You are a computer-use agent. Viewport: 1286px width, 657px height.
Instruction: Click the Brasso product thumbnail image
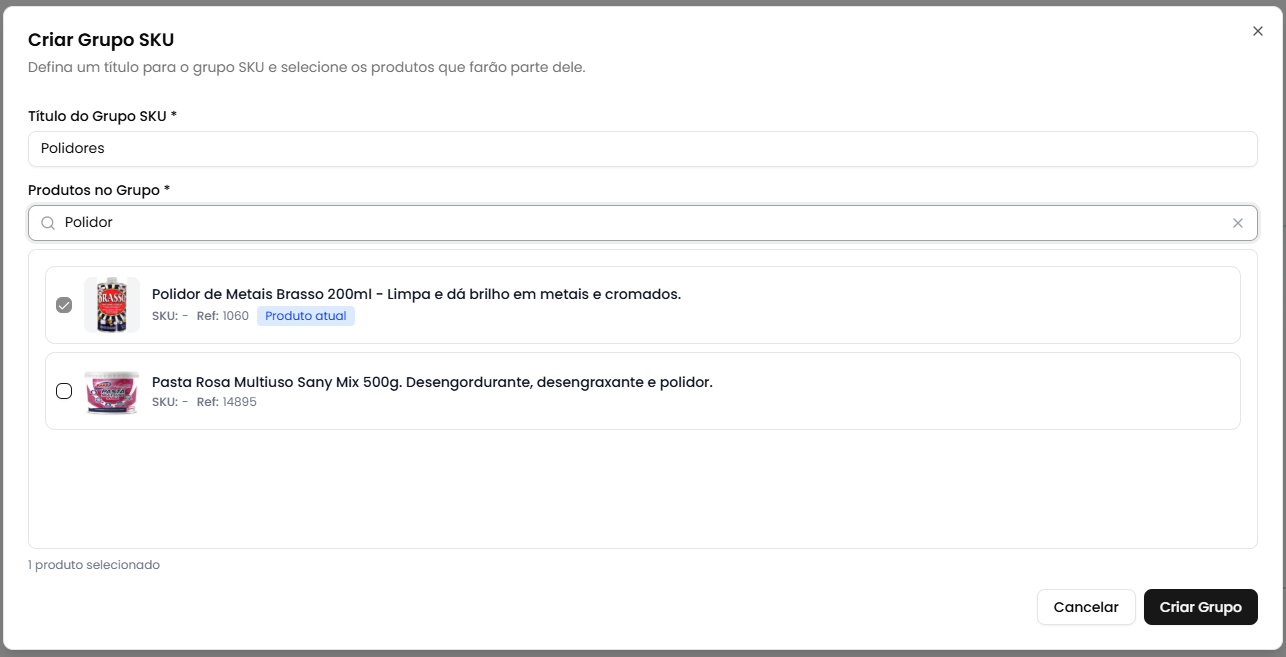click(x=111, y=304)
